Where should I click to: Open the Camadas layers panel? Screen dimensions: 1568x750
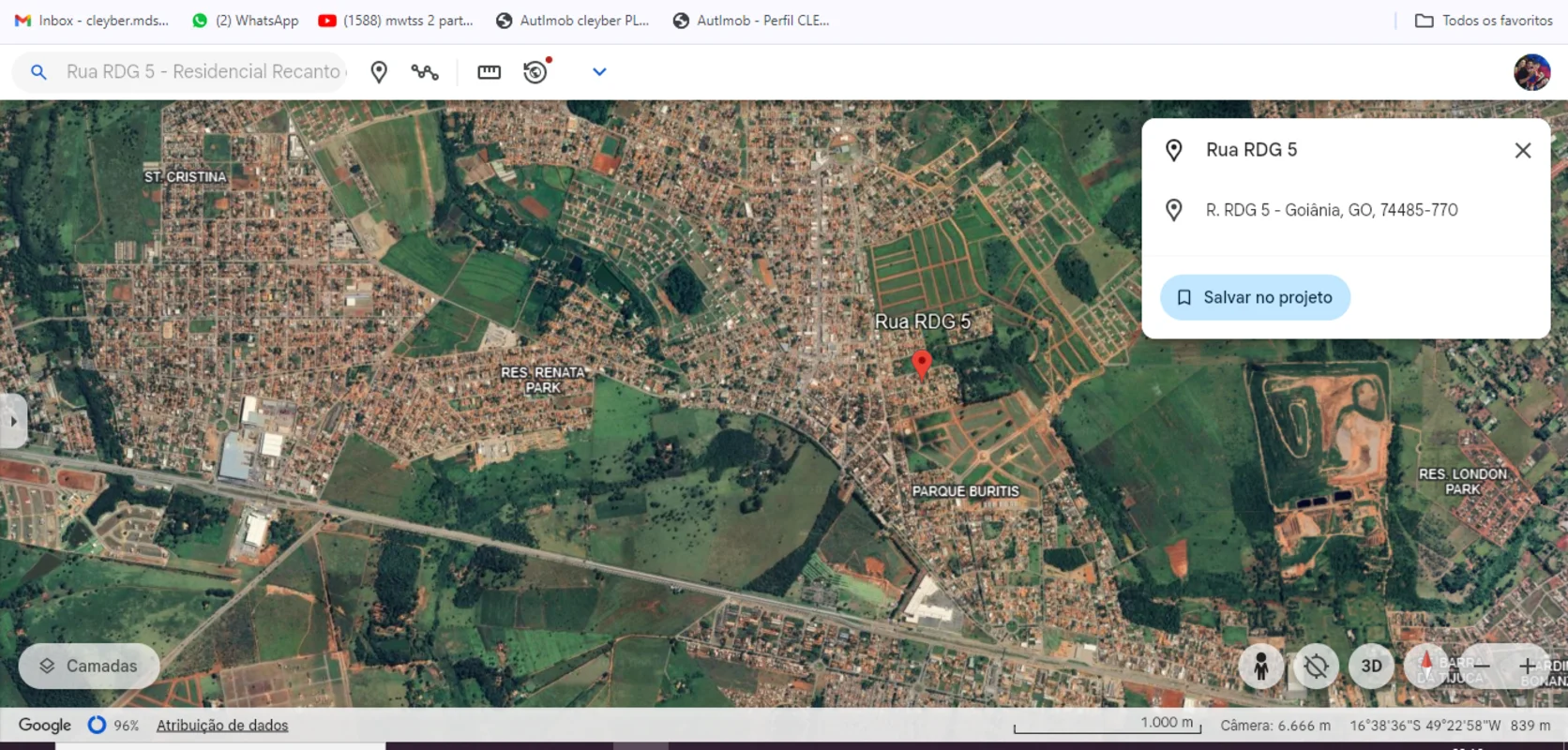tap(89, 666)
